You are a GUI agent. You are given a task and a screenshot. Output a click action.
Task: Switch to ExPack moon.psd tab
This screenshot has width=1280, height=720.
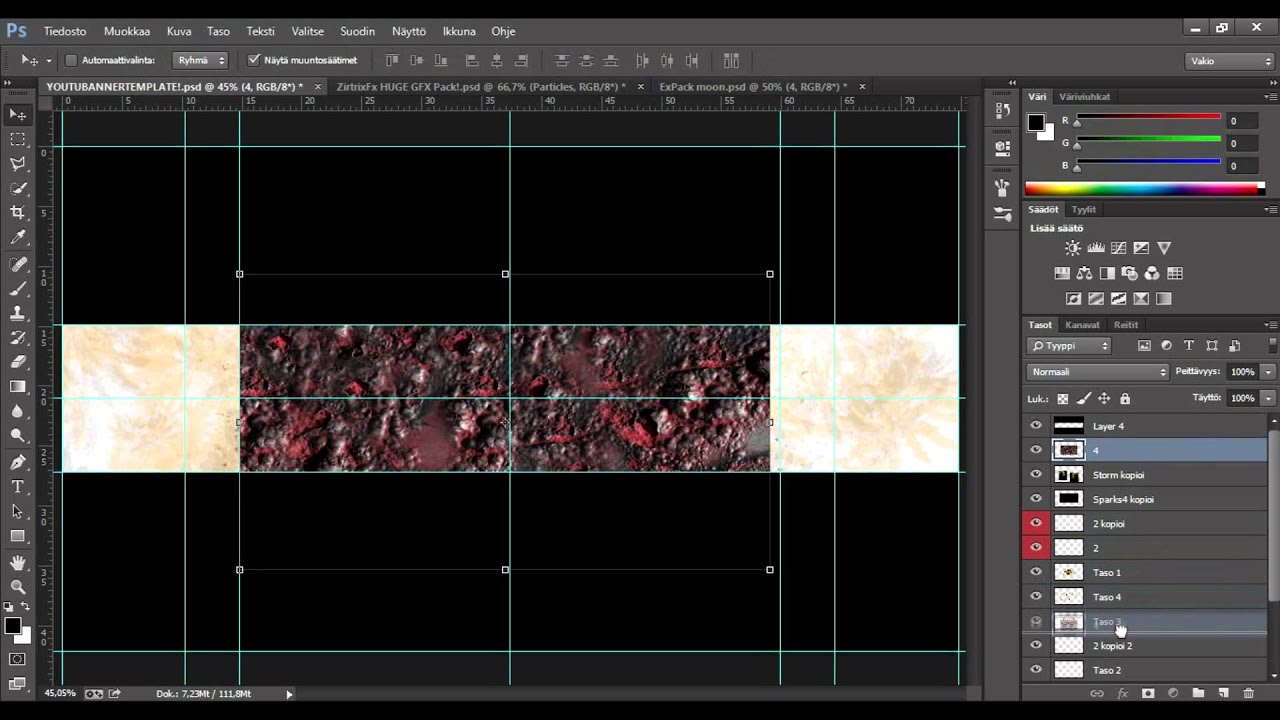pyautogui.click(x=752, y=87)
